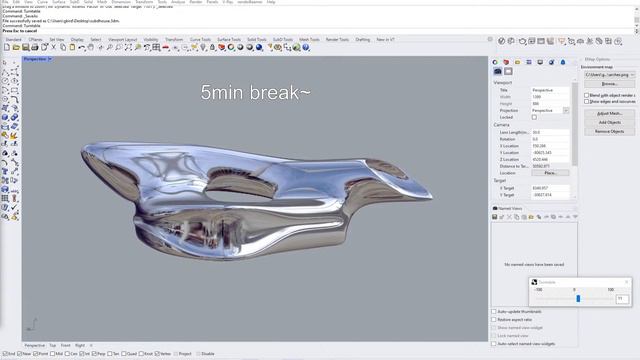Click the Turntable speed slider handle

click(578, 299)
